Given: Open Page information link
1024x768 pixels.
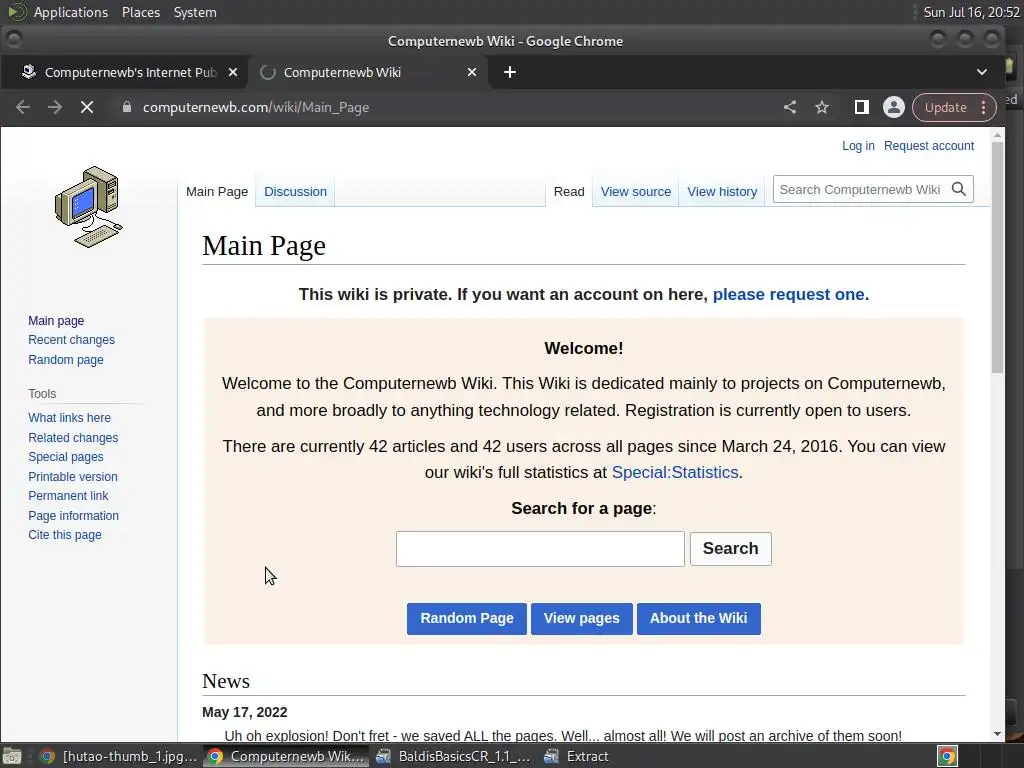Looking at the screenshot, I should coord(73,516).
